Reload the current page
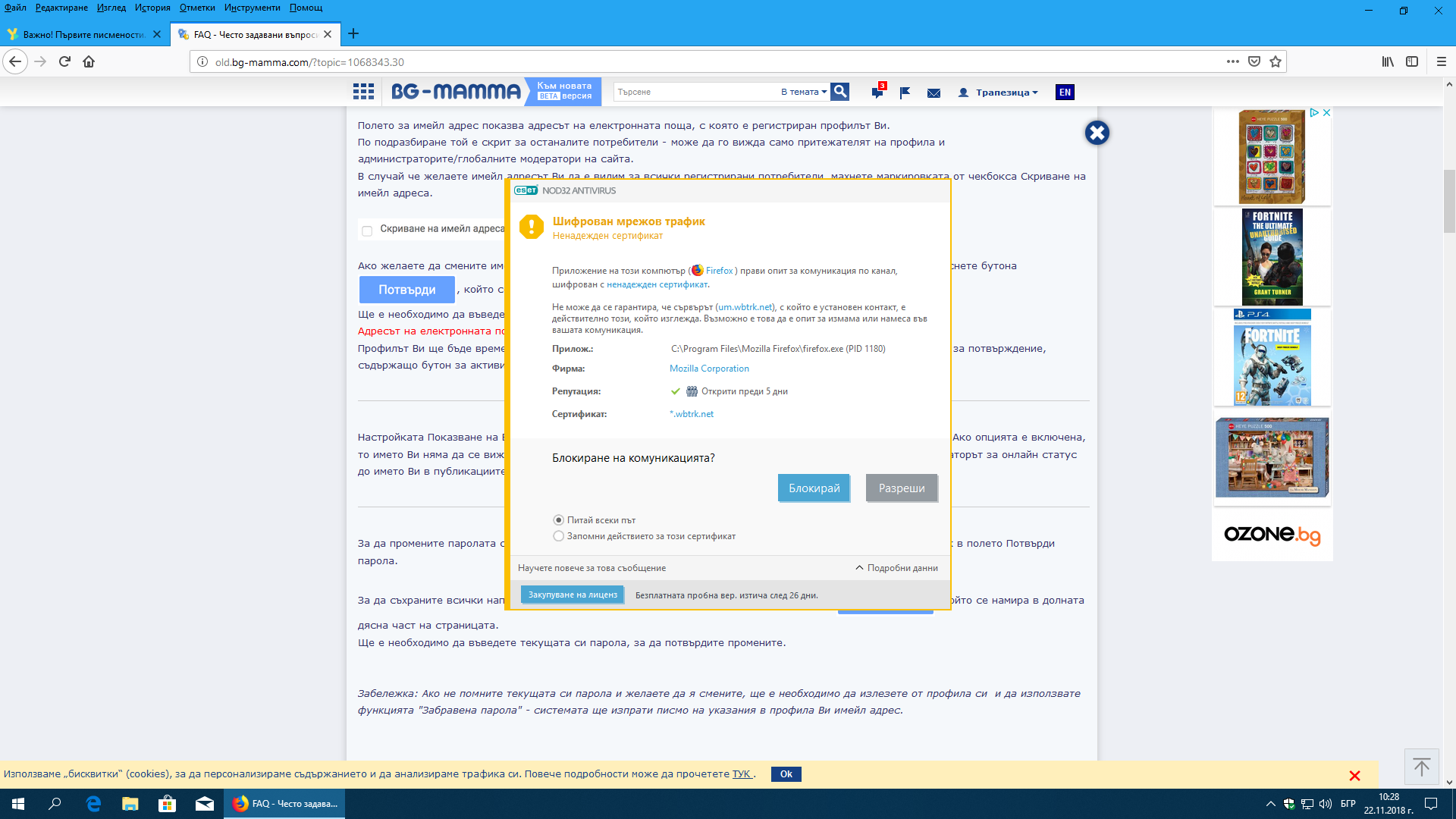This screenshot has width=1456, height=819. pos(64,61)
